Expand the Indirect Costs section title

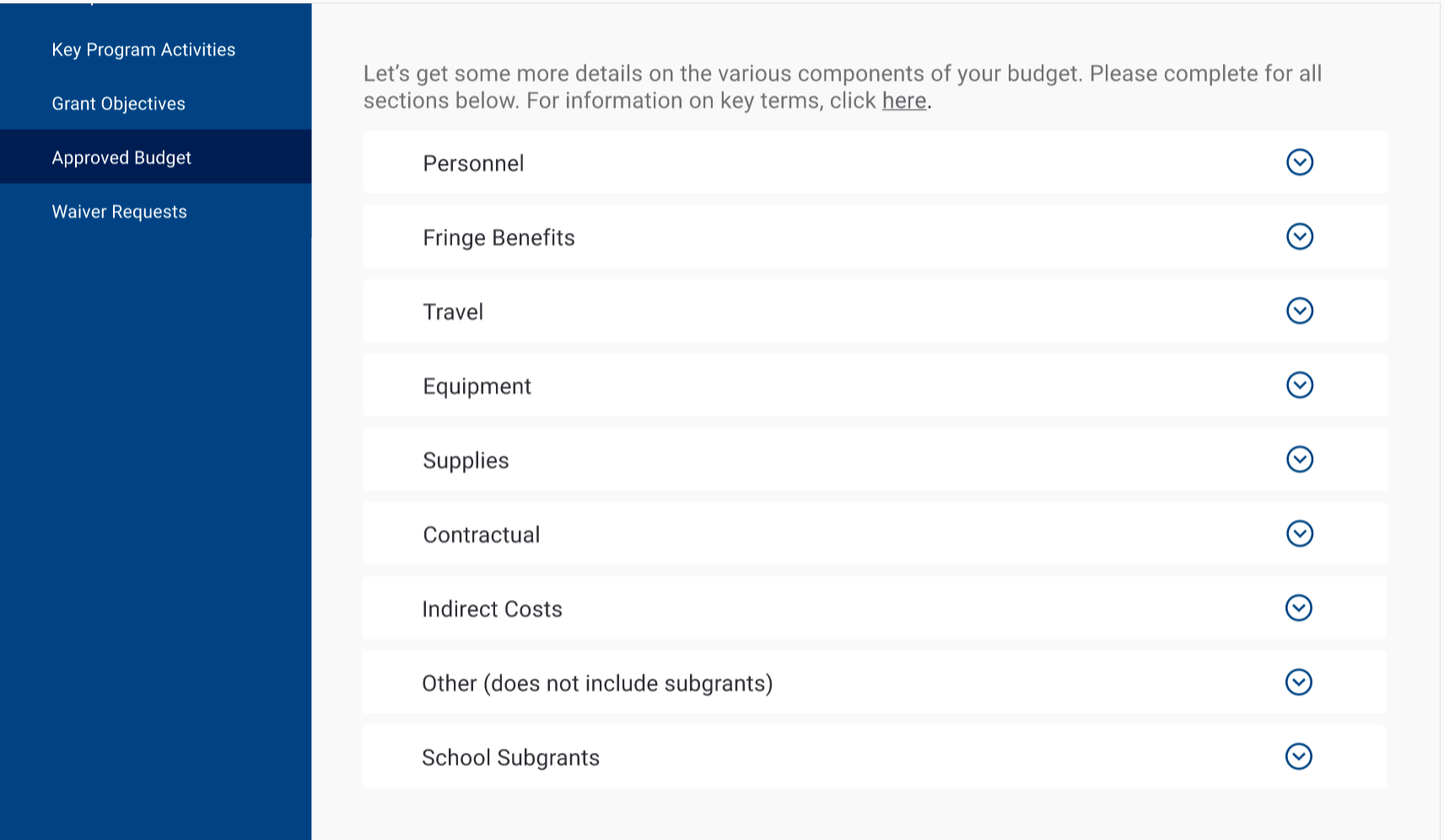pos(492,609)
